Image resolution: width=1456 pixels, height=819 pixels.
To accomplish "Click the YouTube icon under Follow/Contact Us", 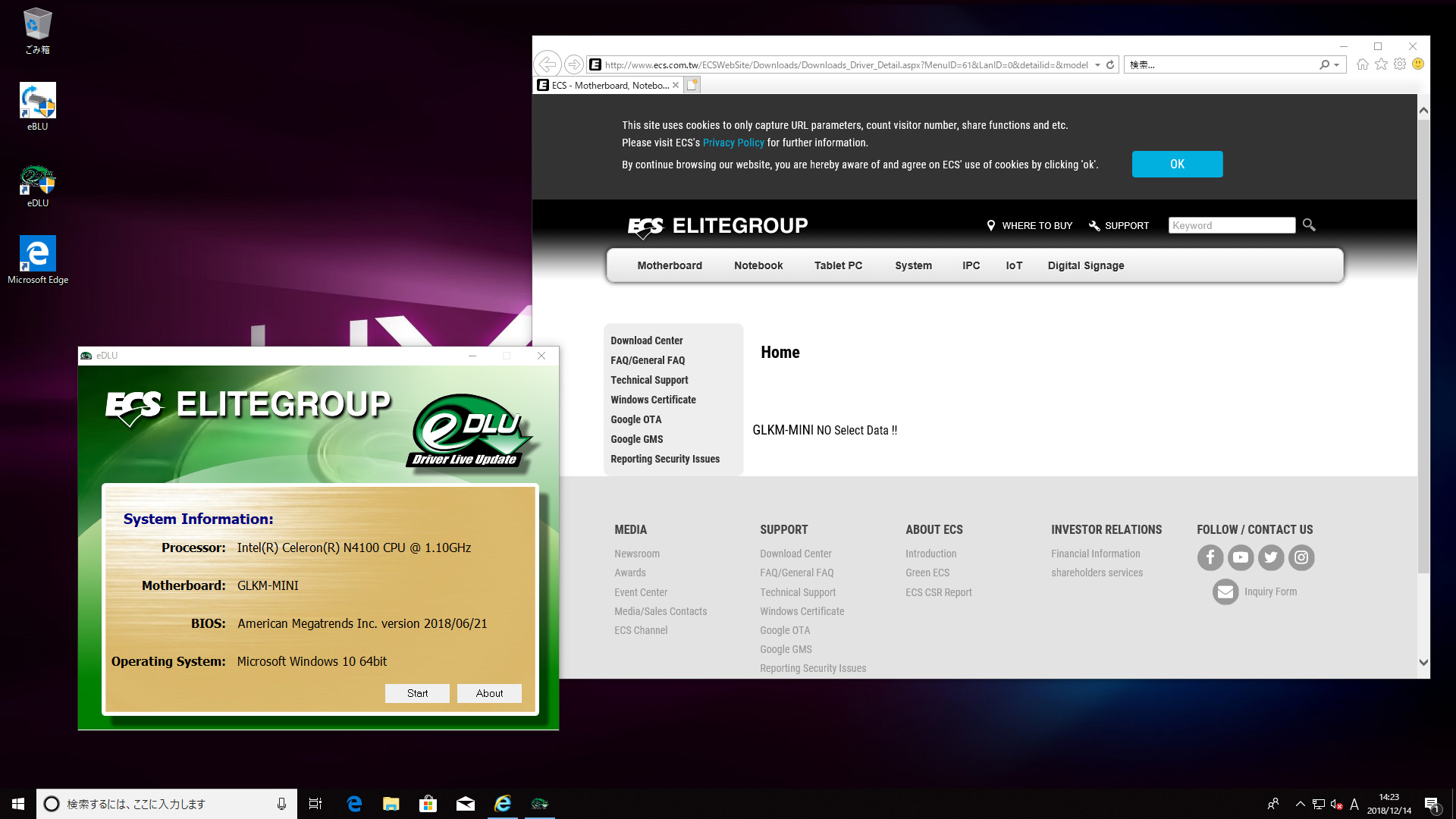I will pyautogui.click(x=1241, y=557).
